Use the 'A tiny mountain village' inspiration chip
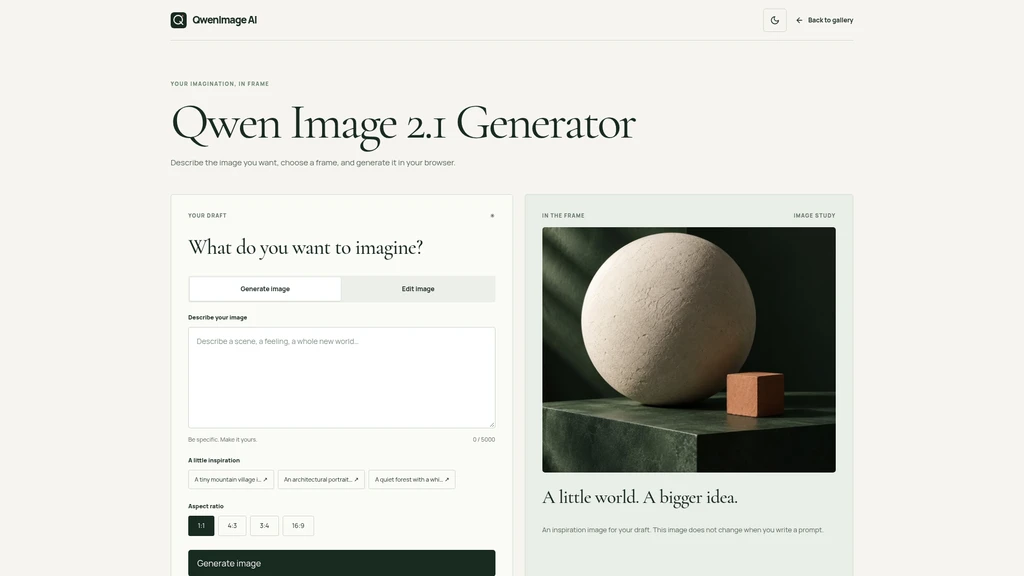The height and width of the screenshot is (576, 1024). [231, 479]
